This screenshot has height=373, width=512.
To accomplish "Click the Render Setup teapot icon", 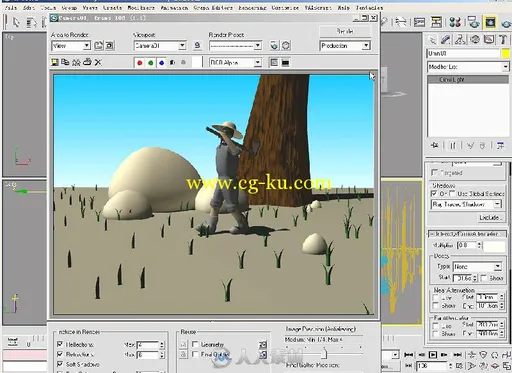I will [473, 22].
